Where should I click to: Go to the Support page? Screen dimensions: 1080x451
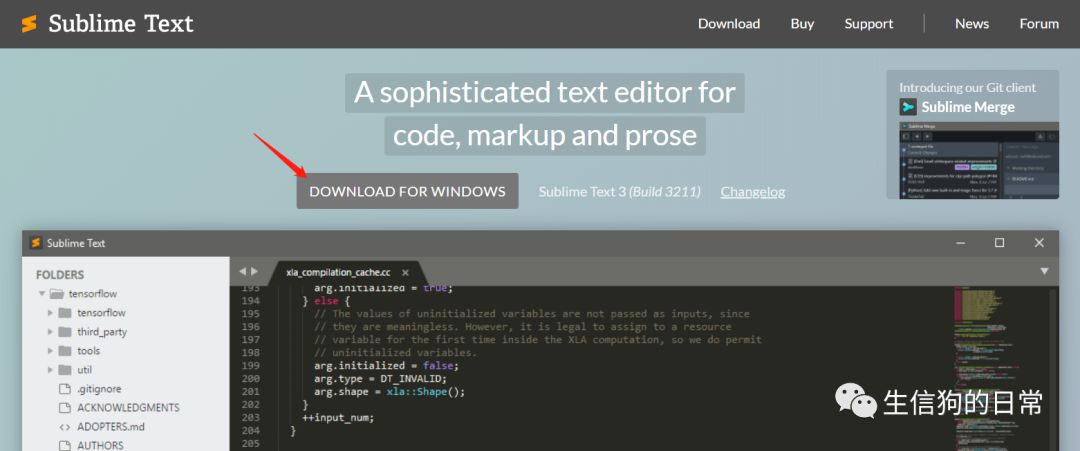869,23
